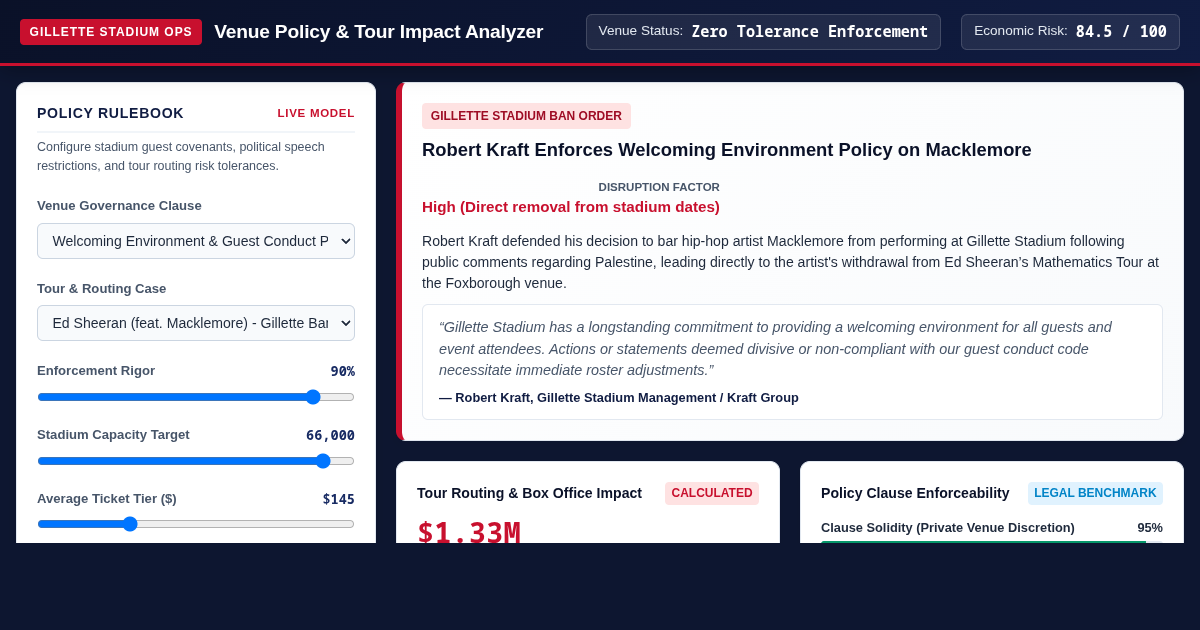The image size is (1200, 630).
Task: Click the High disruption factor text
Action: [x=571, y=207]
